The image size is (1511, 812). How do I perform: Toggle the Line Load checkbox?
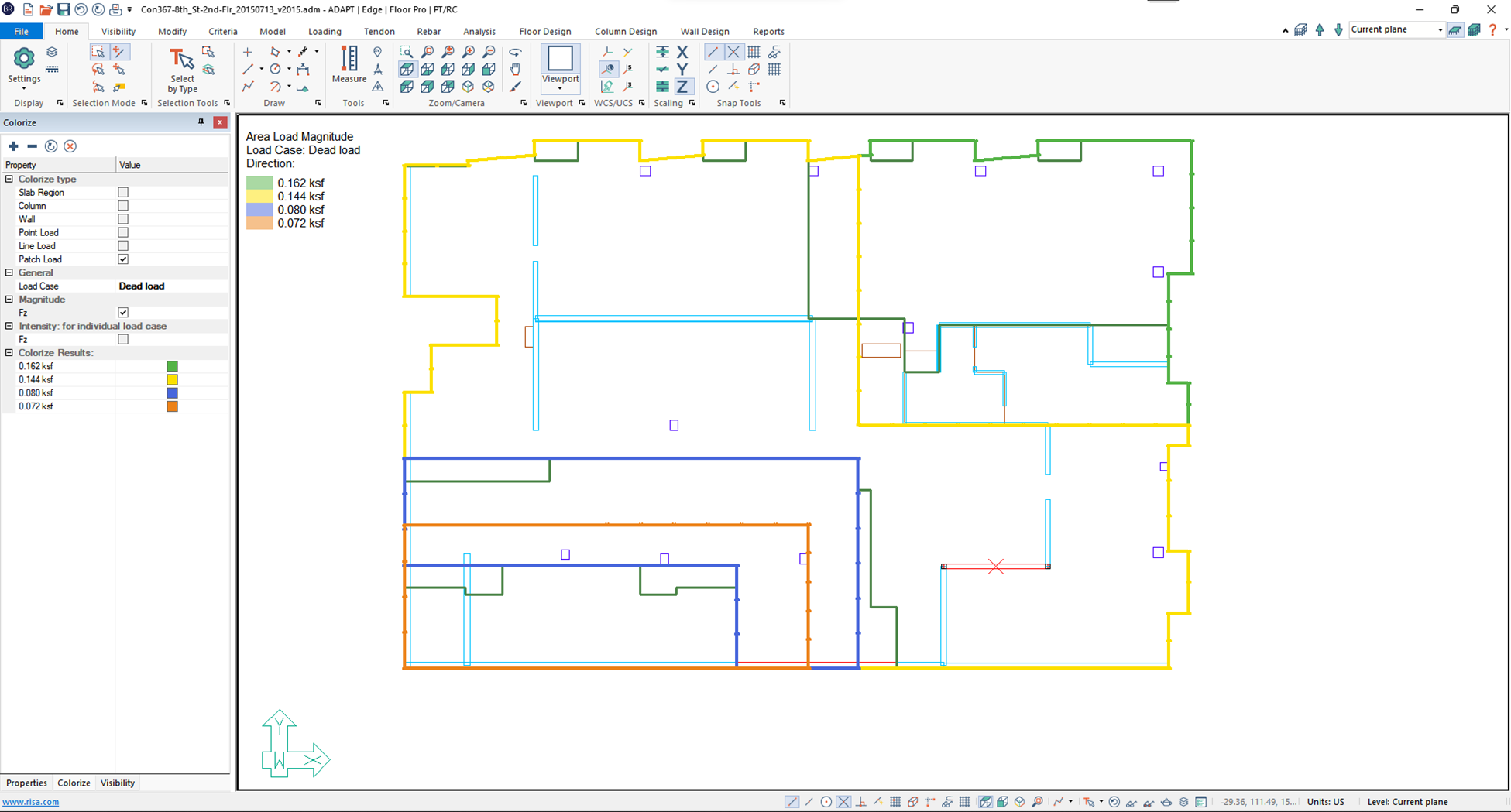coord(123,246)
